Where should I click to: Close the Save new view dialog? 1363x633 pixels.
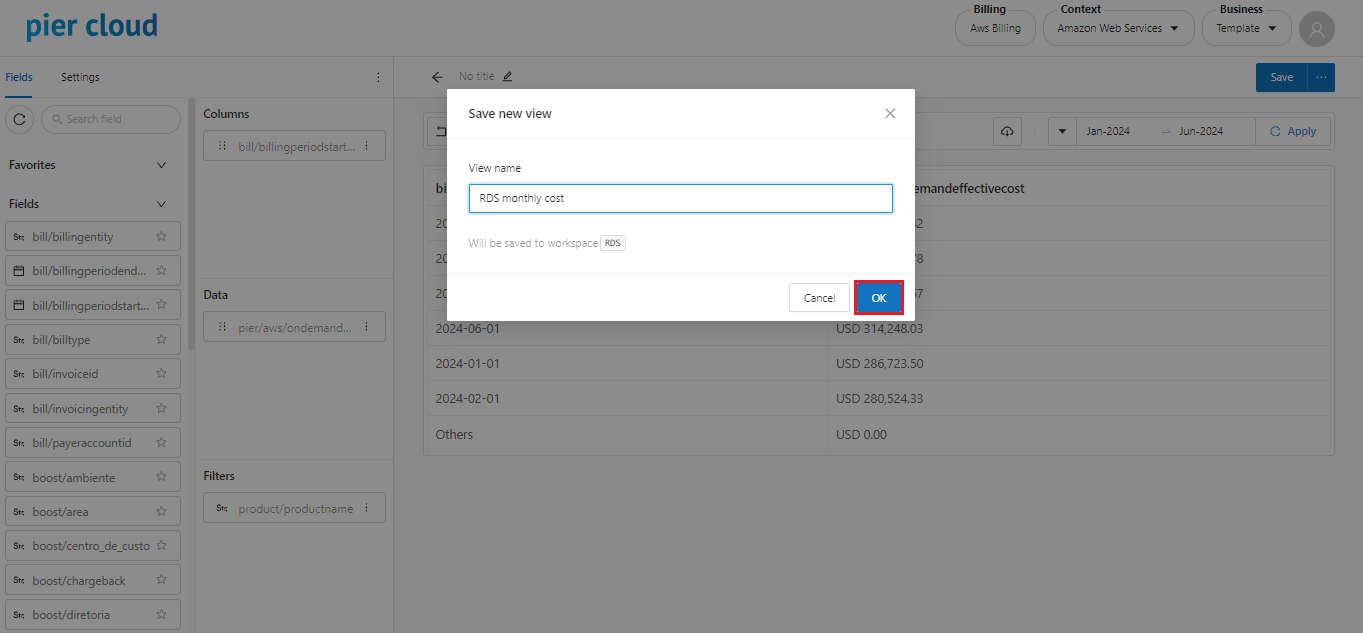tap(890, 114)
